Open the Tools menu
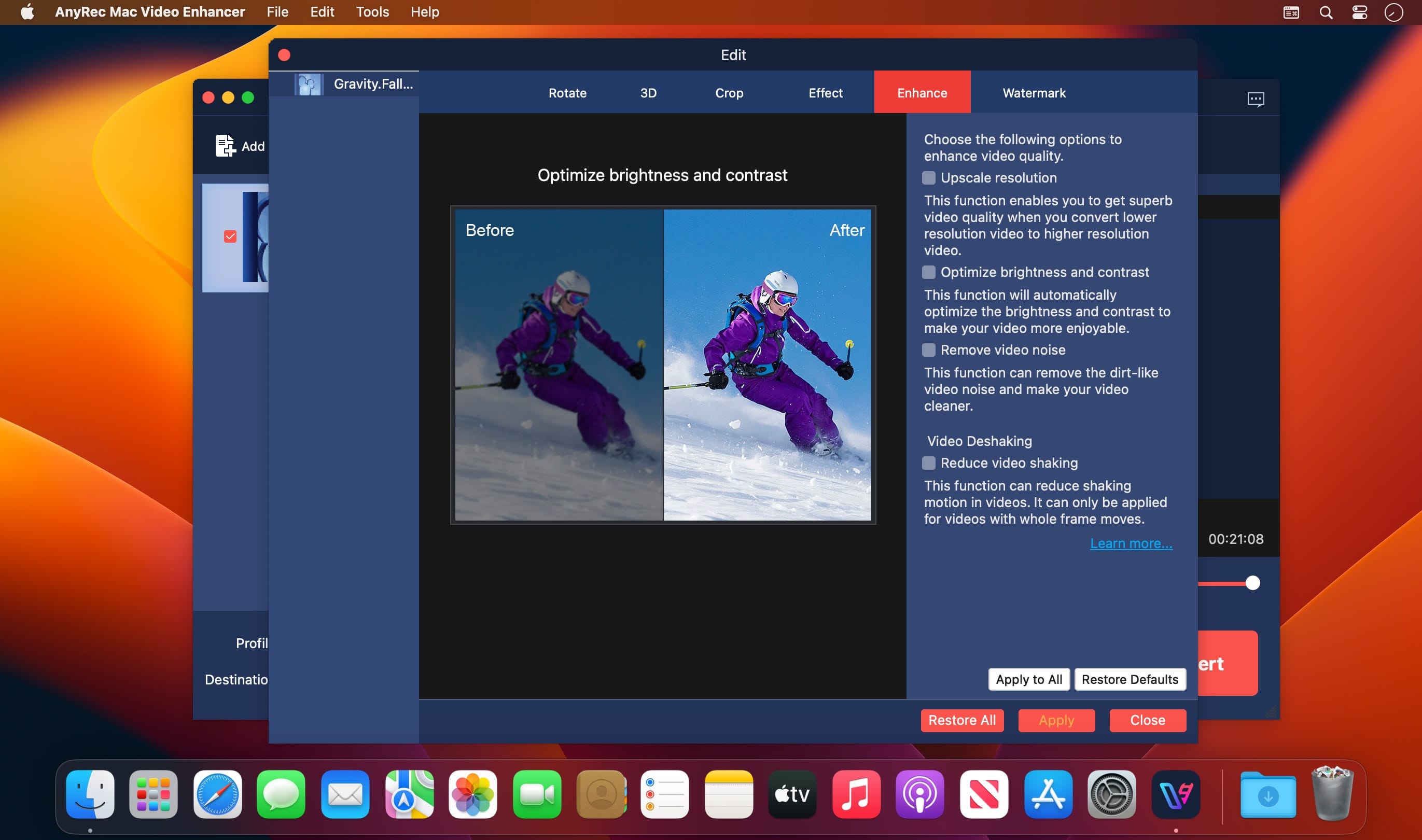Viewport: 1422px width, 840px height. point(372,12)
